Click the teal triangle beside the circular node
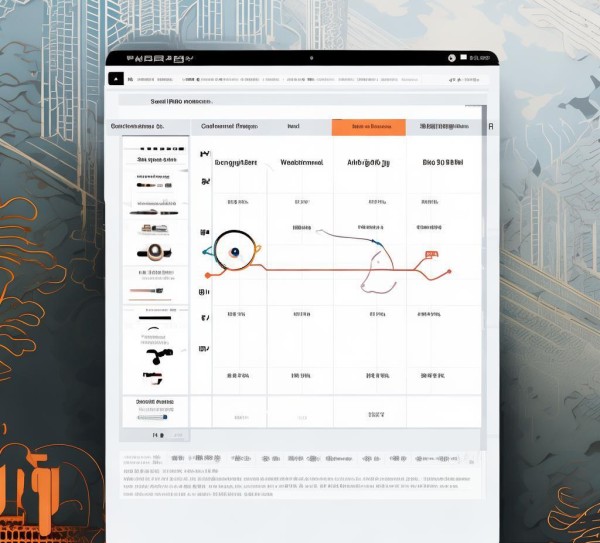 (207, 251)
